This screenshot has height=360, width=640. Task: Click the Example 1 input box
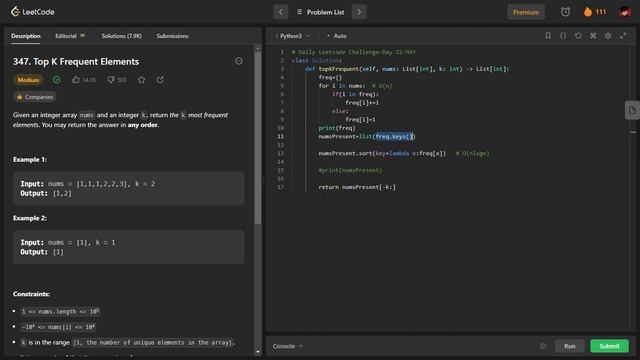pos(129,189)
